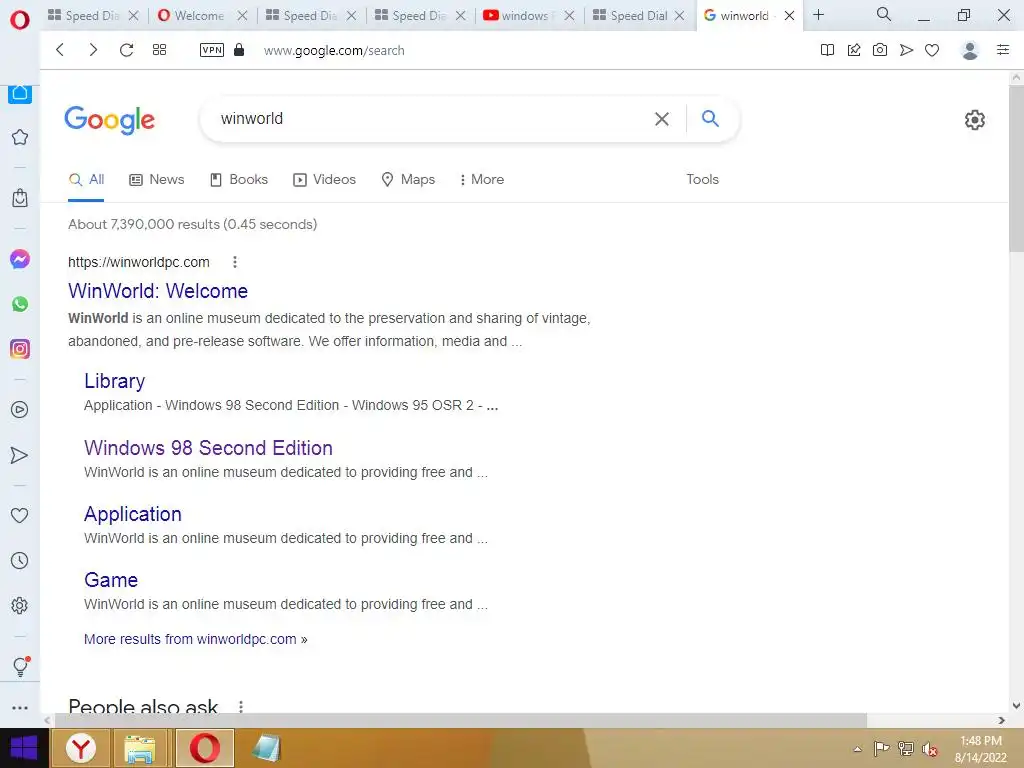Viewport: 1024px width, 768px height.
Task: Open sidebar Shopping bag icon
Action: pos(20,198)
